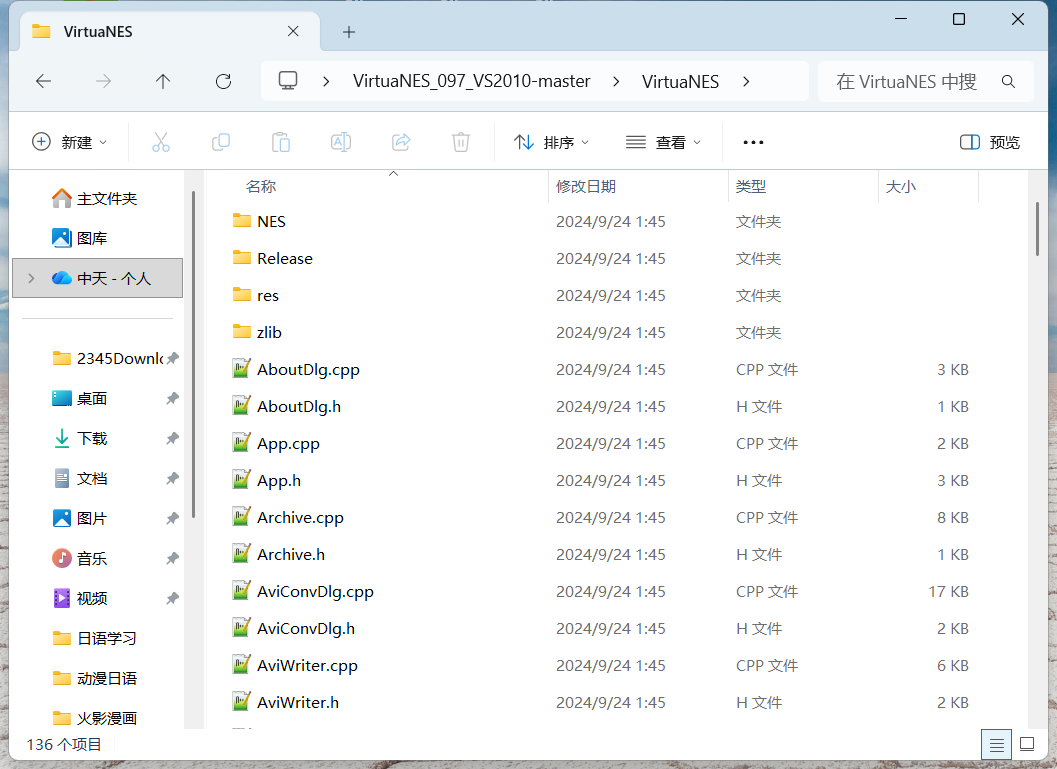The image size is (1057, 769).
Task: Toggle the 预览 preview pane
Action: [990, 142]
